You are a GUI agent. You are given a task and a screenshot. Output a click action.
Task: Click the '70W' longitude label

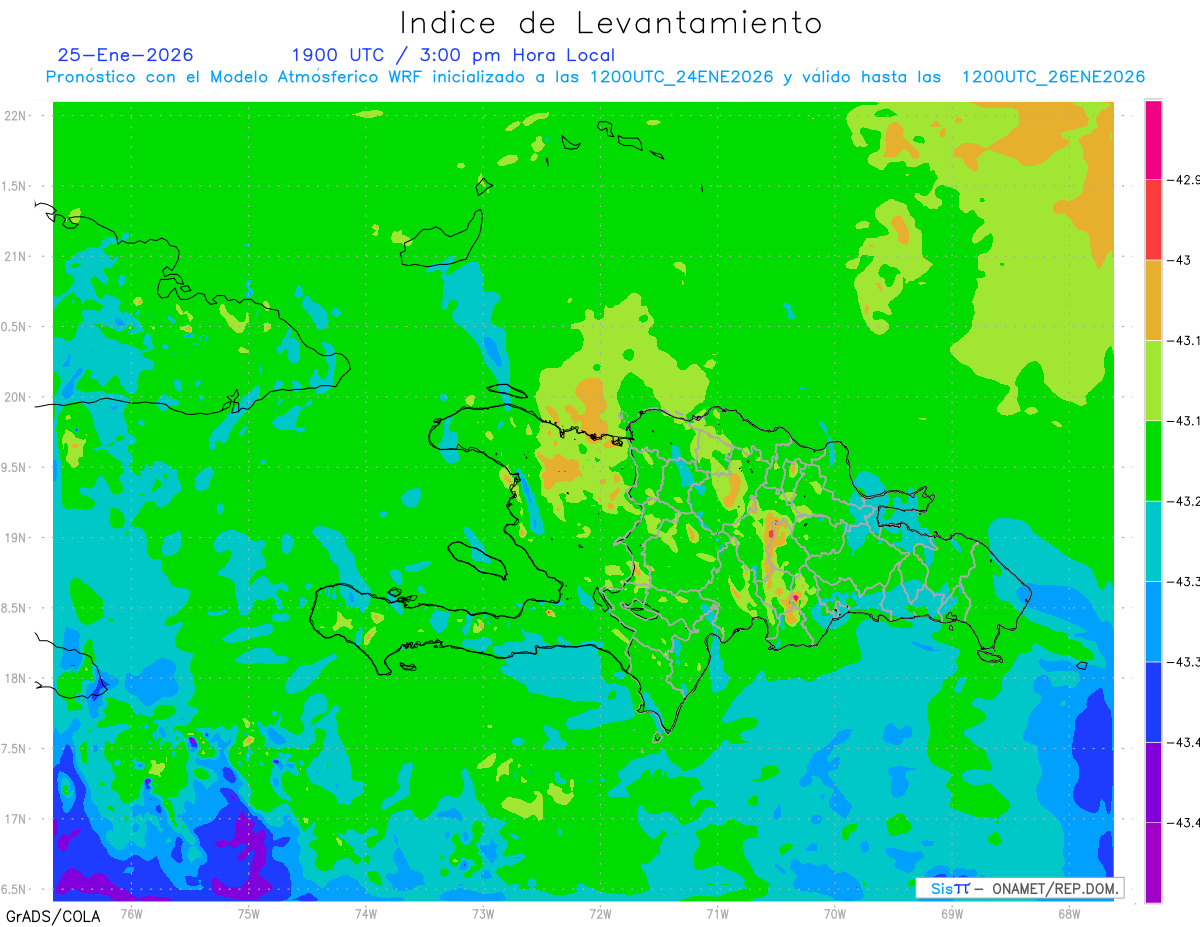835,913
